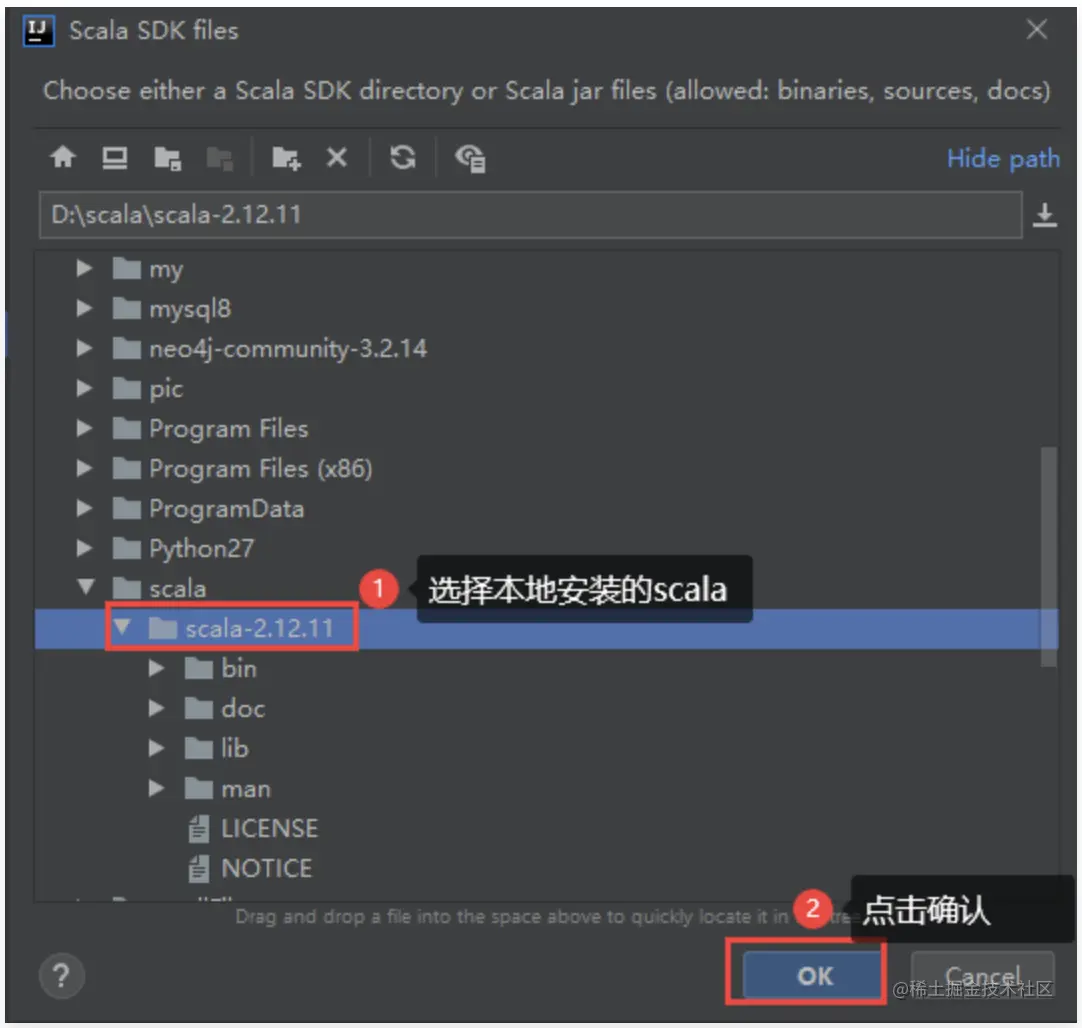
Task: Select the mysql8 folder
Action: (172, 308)
